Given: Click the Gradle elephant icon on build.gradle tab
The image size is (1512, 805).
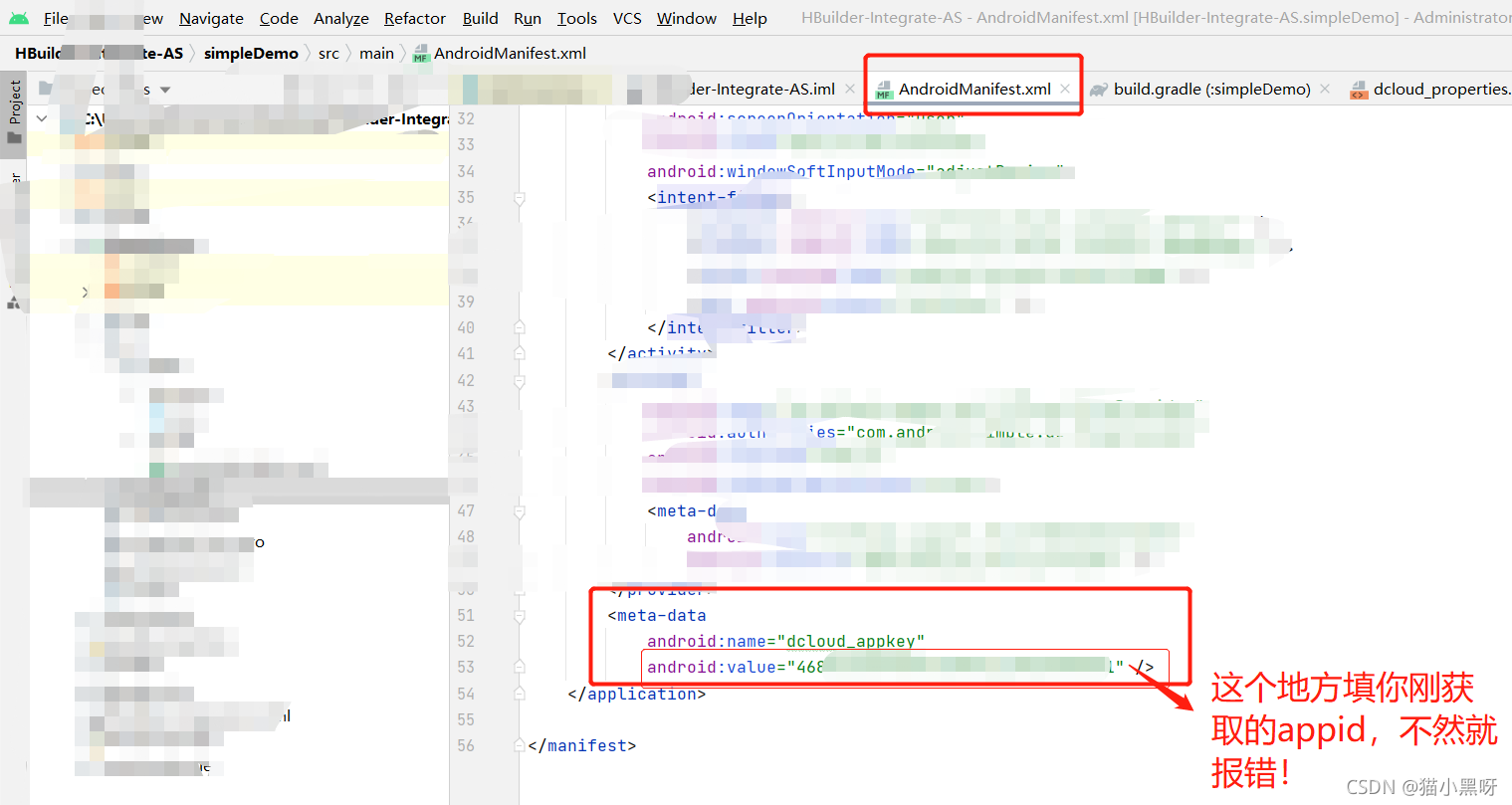Looking at the screenshot, I should point(1099,90).
